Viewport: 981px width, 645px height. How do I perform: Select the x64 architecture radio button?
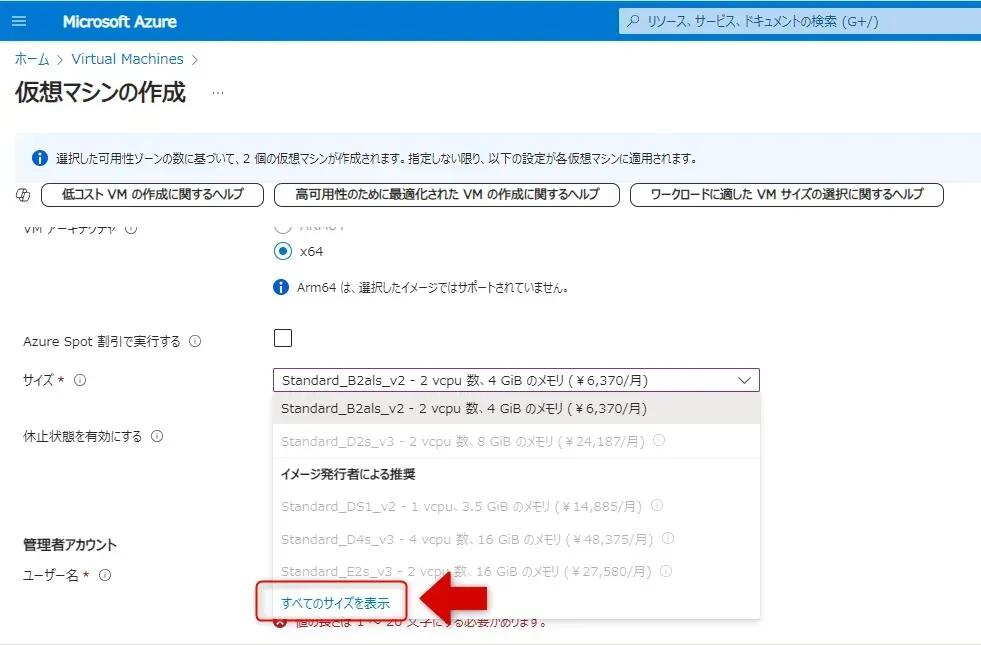(283, 251)
